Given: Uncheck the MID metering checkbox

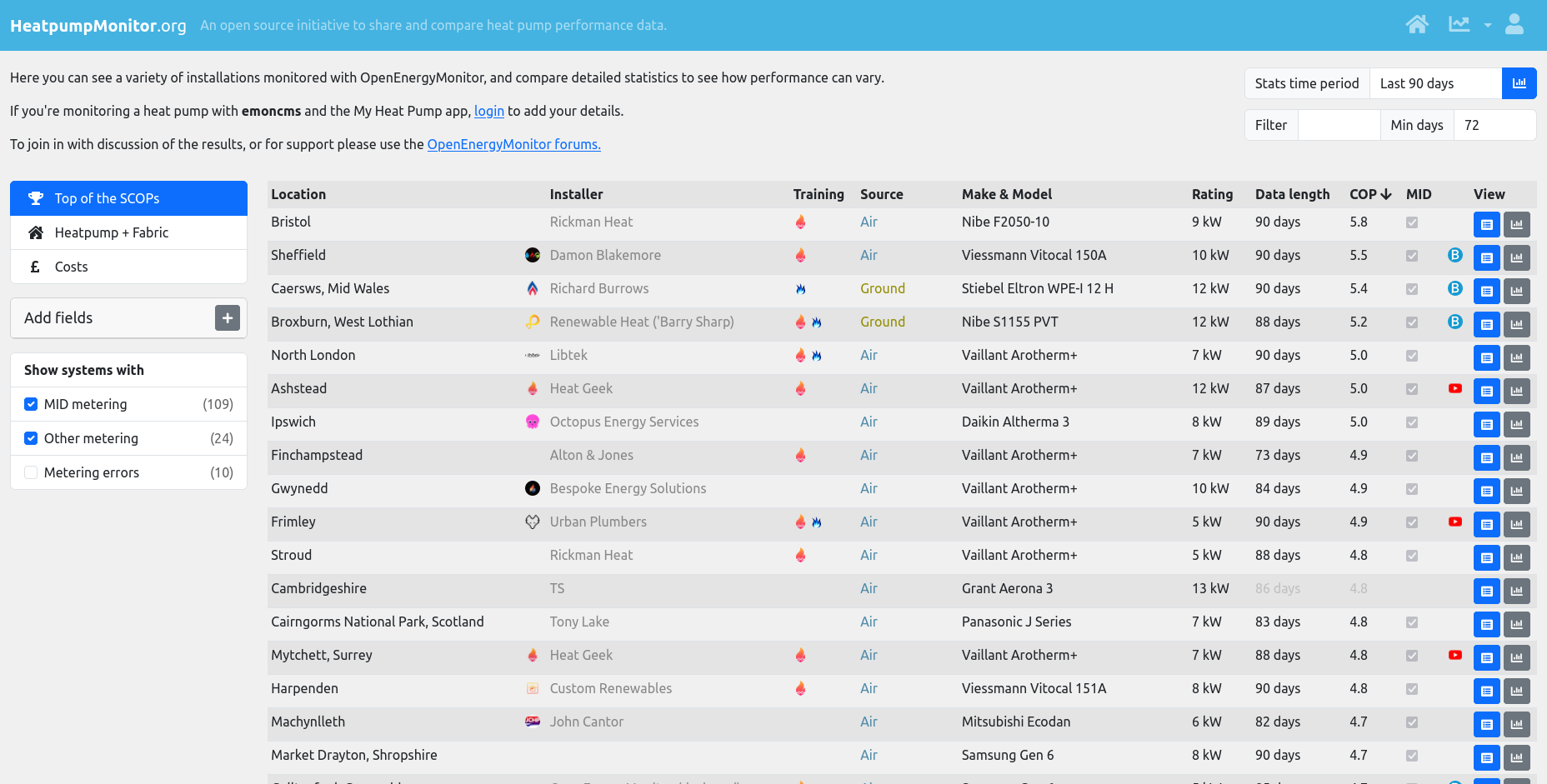Looking at the screenshot, I should click(x=31, y=404).
